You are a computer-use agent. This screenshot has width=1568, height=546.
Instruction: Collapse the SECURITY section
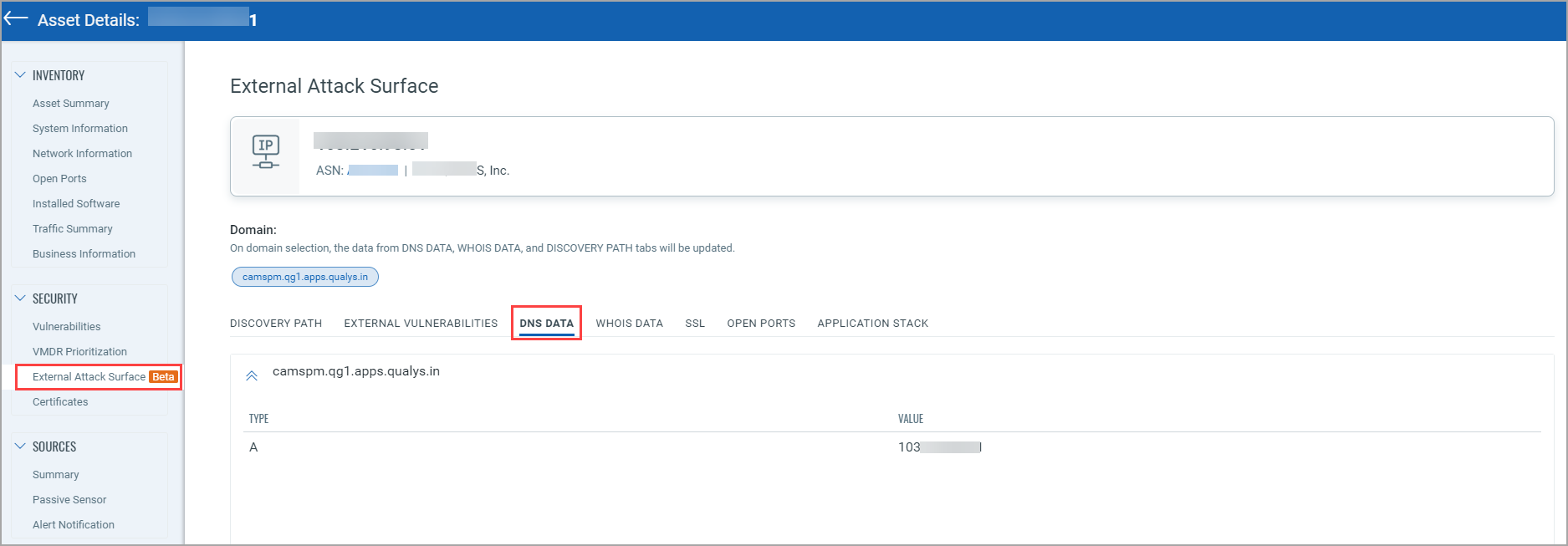click(20, 299)
